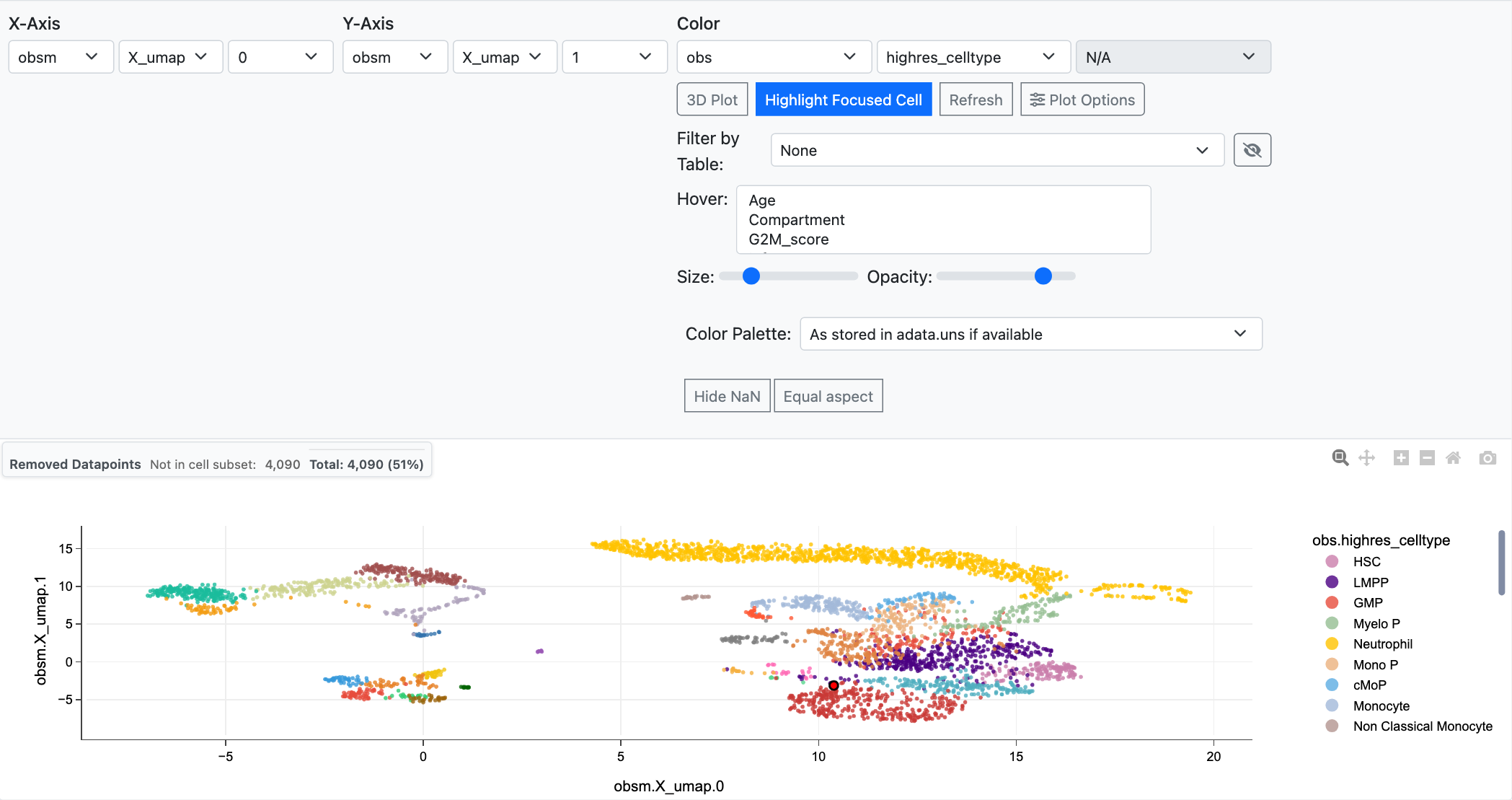Open Y-Axis X_umap key dropdown
The height and width of the screenshot is (800, 1512).
(505, 57)
